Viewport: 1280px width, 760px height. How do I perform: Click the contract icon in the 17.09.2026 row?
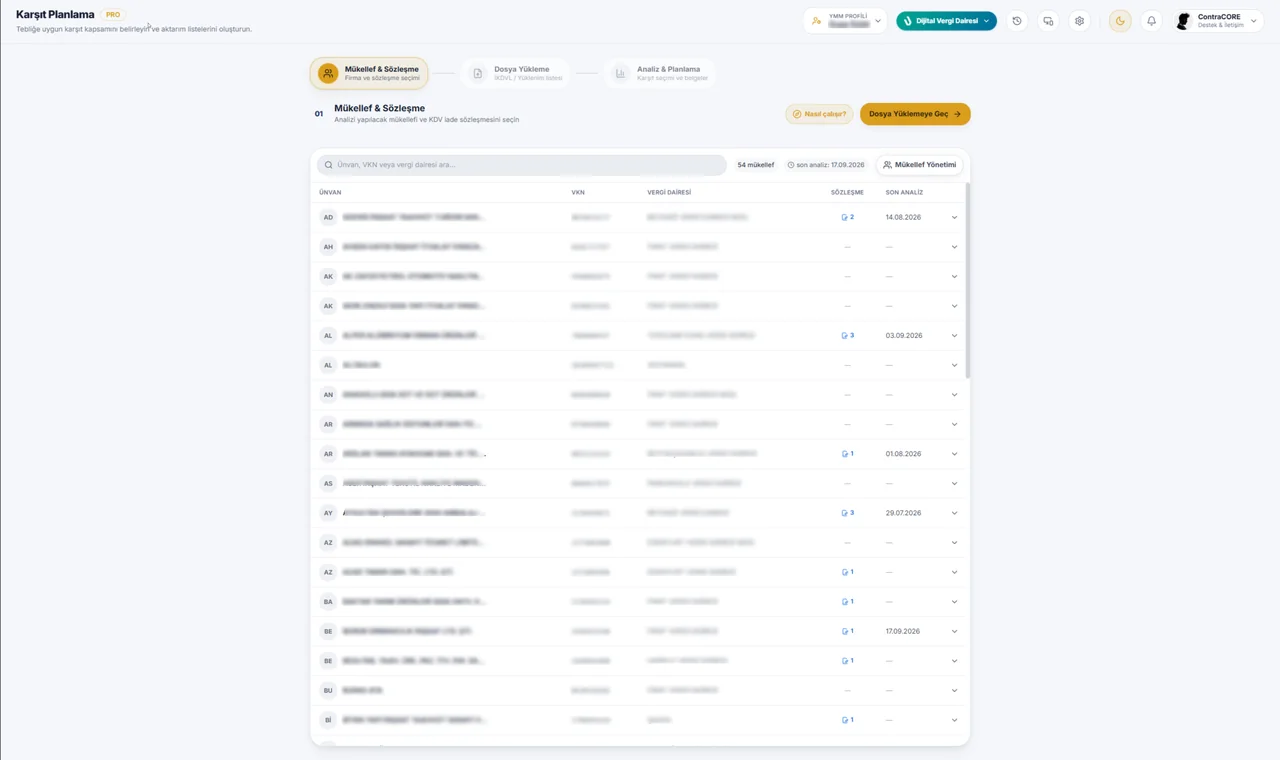pyautogui.click(x=848, y=632)
